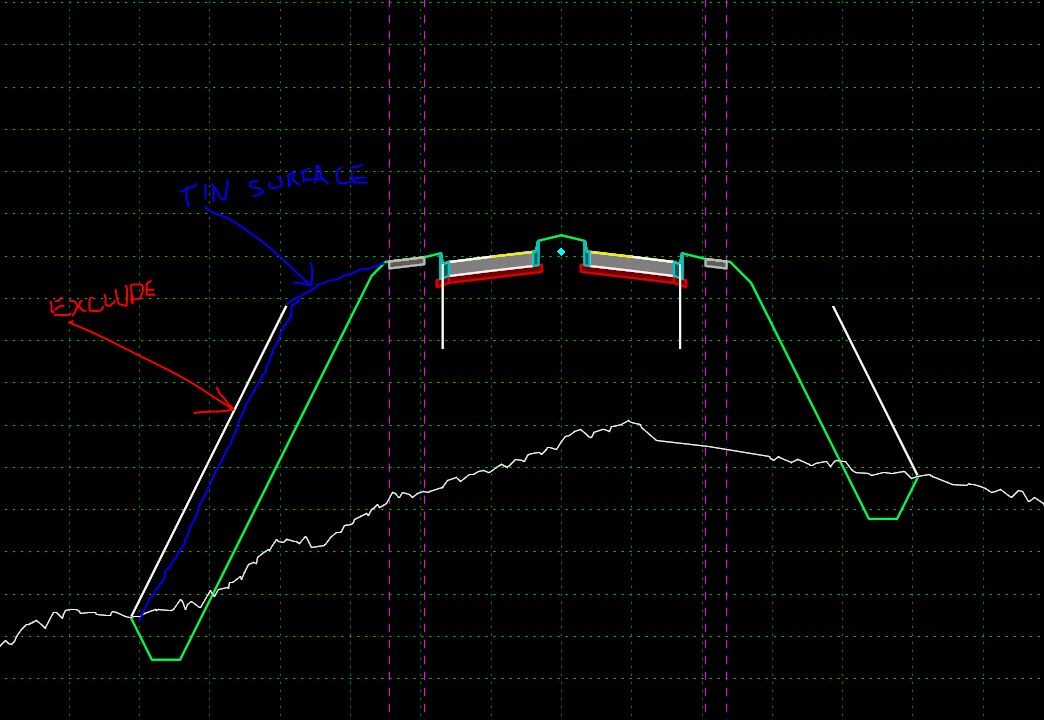Select the left gray pavement layer
The width and height of the screenshot is (1044, 720).
pyautogui.click(x=491, y=265)
